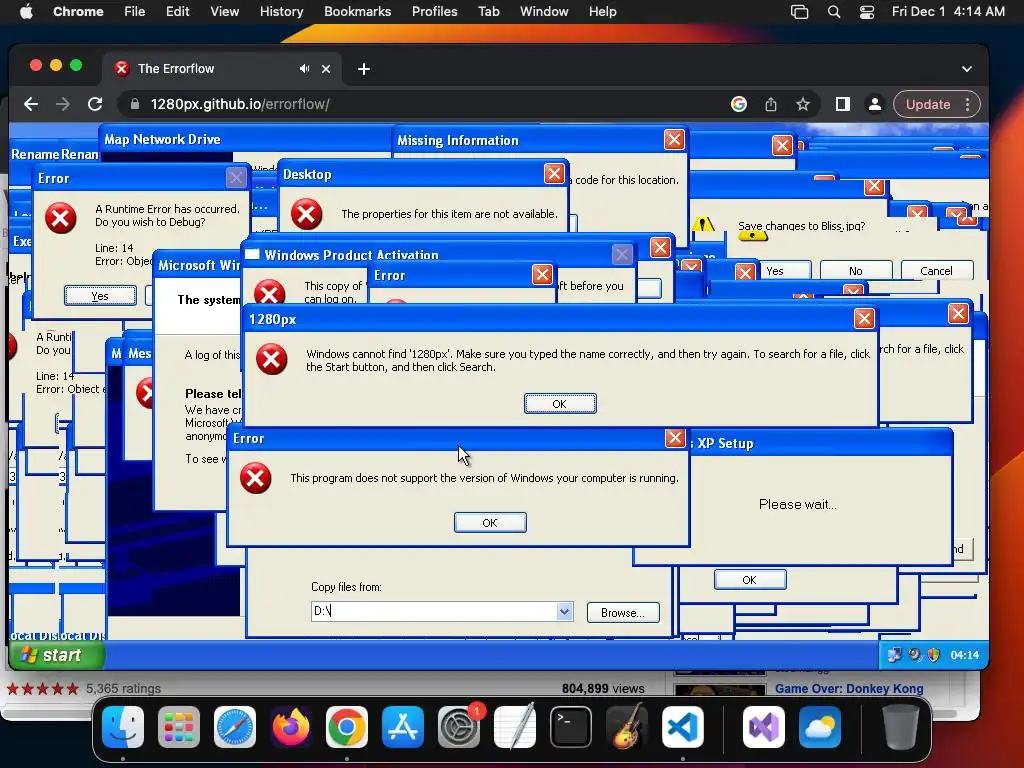Open TextEdit from the Dock
The width and height of the screenshot is (1024, 768).
(515, 727)
